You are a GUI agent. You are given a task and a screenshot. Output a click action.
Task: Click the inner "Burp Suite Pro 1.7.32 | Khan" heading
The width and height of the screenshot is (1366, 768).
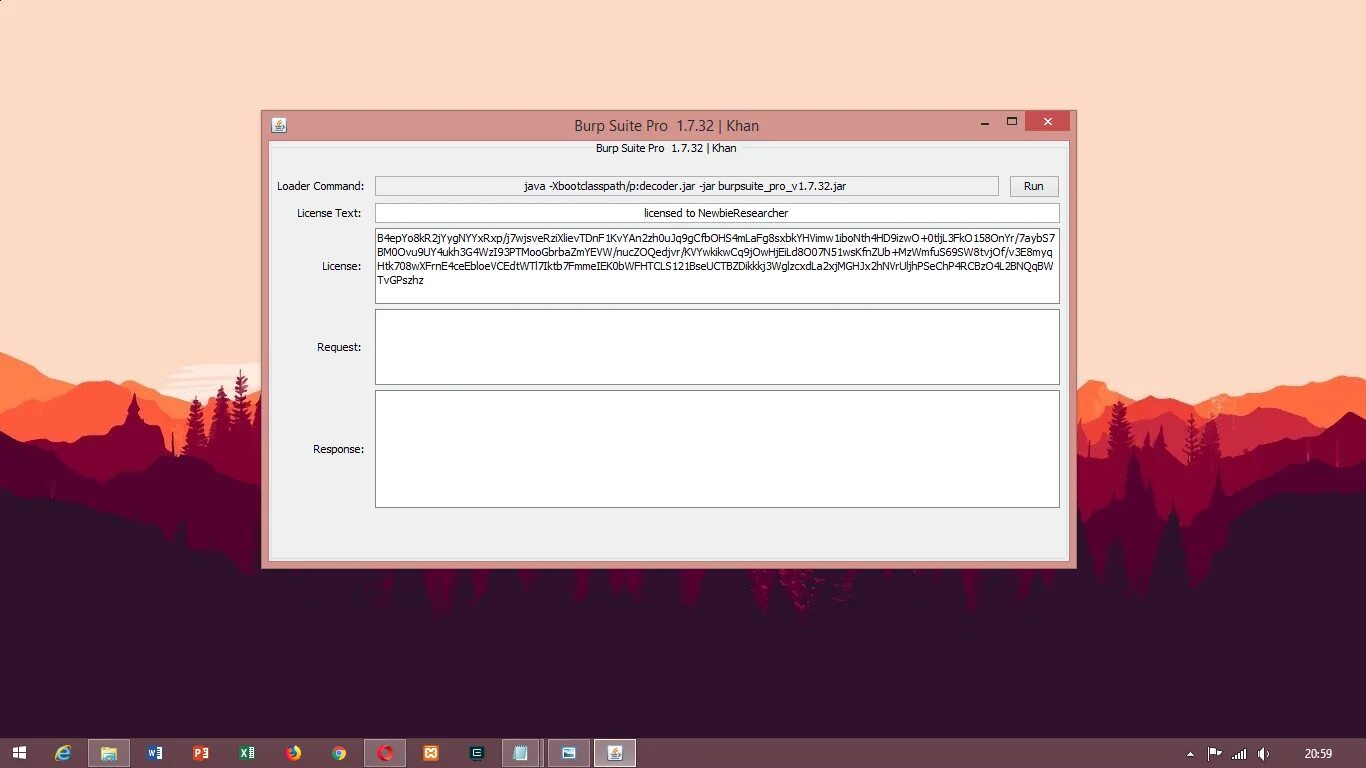tap(666, 148)
